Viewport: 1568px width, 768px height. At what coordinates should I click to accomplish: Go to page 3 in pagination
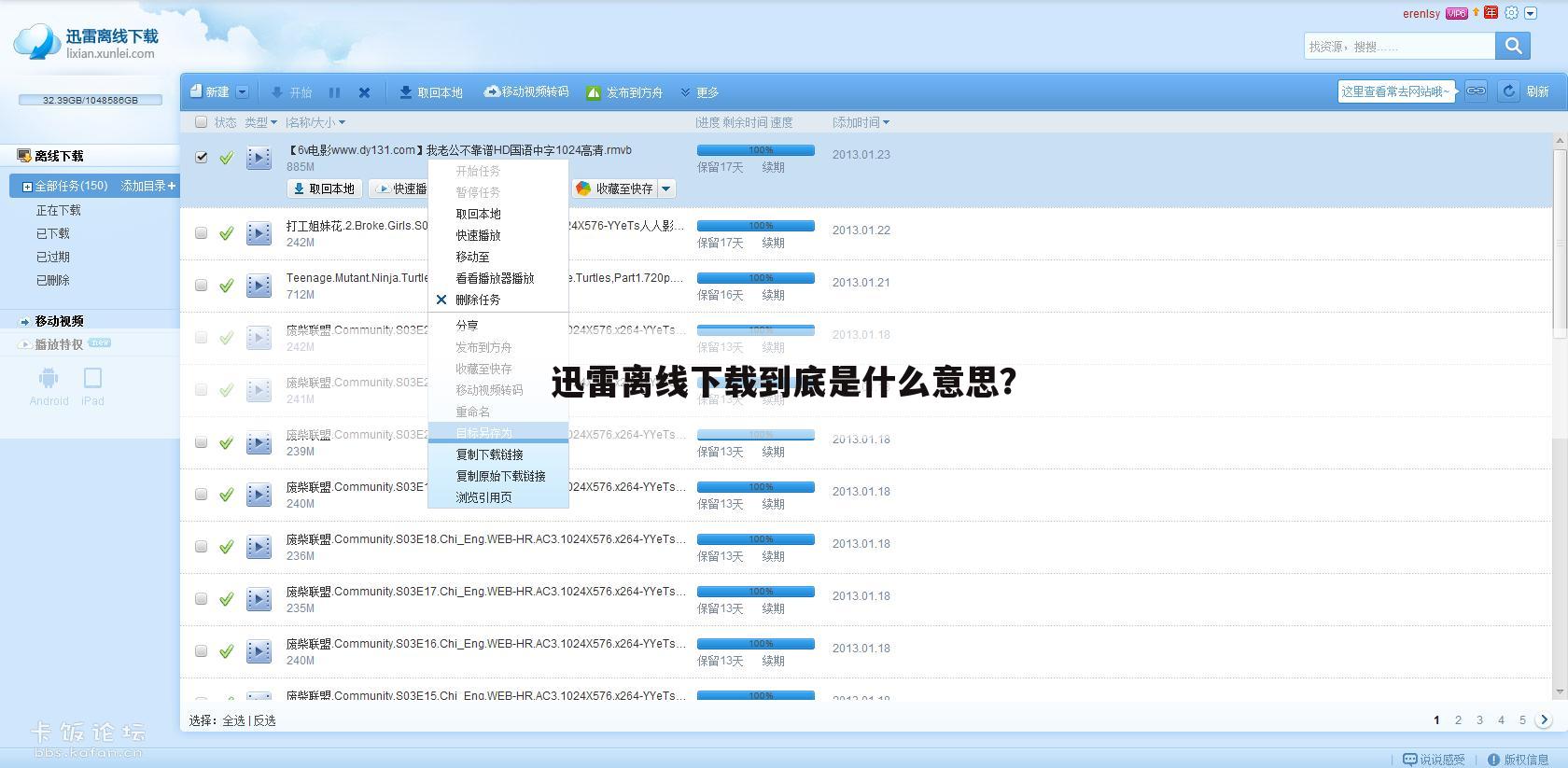[1479, 720]
